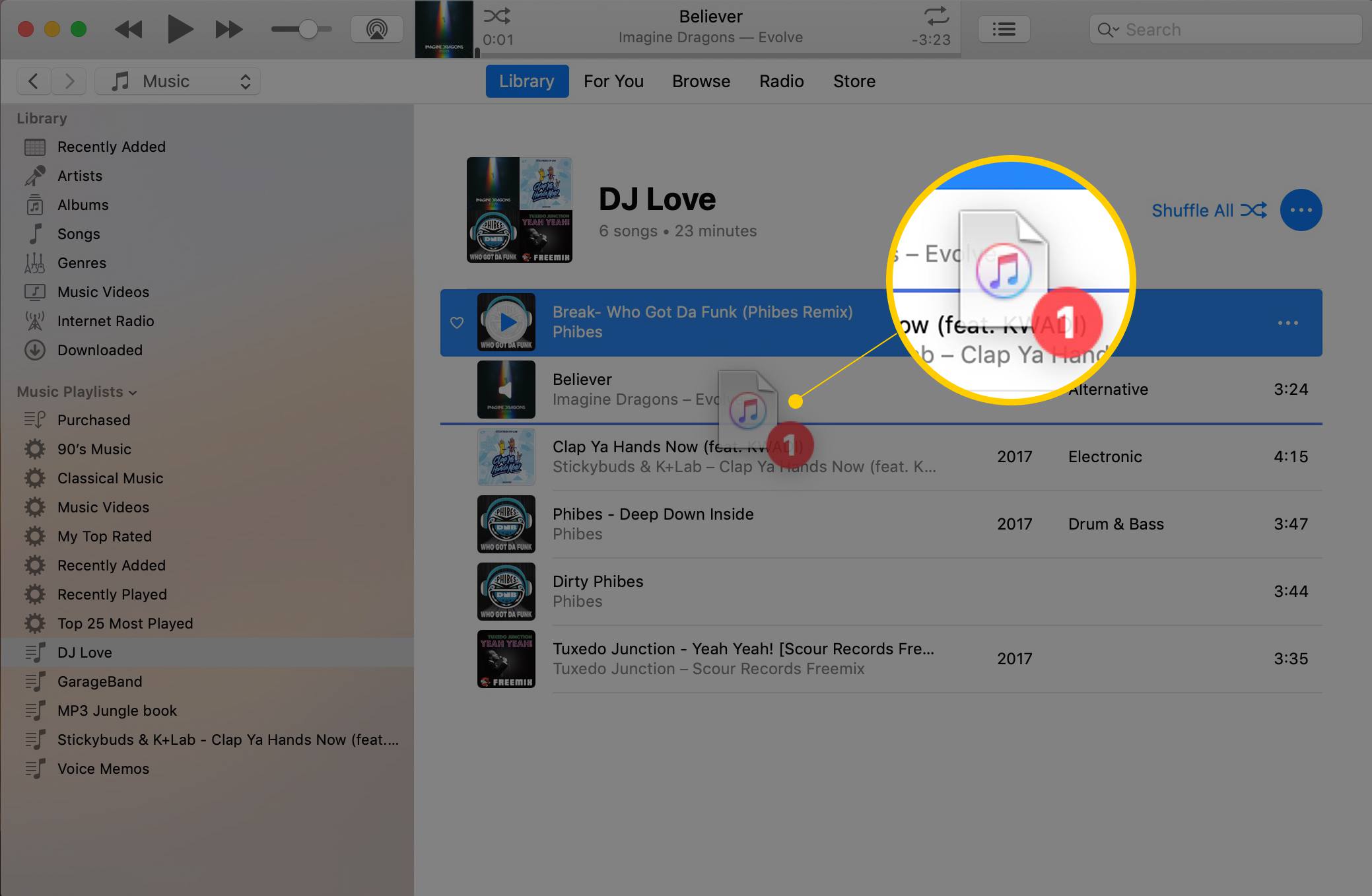
Task: Click the shuffle playback icon
Action: click(x=497, y=14)
